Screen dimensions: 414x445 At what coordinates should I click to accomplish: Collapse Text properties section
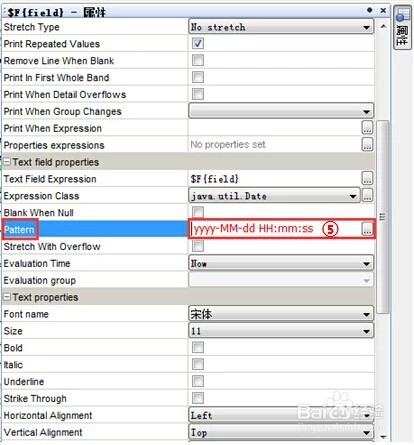click(7, 297)
